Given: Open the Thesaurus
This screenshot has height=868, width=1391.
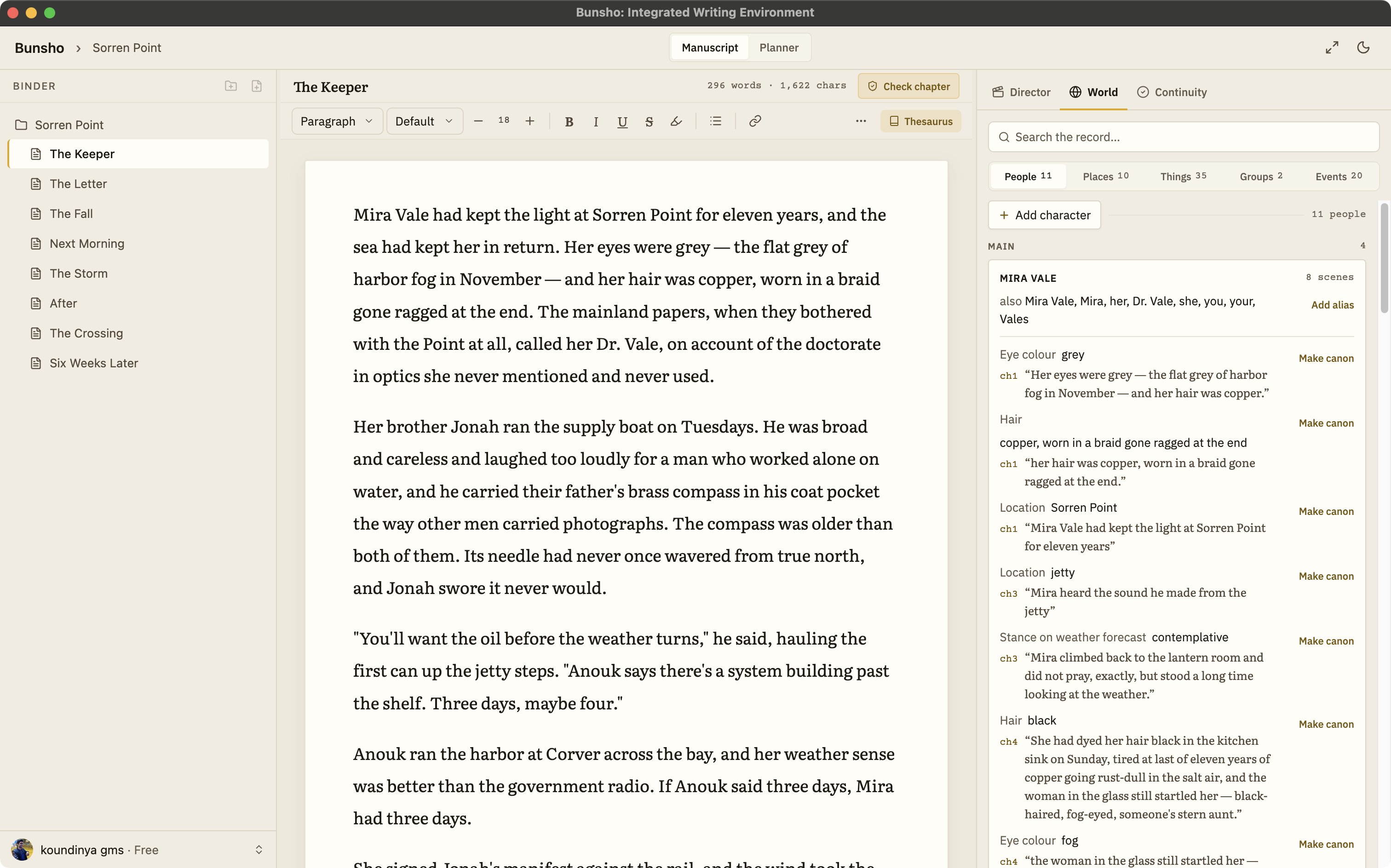Looking at the screenshot, I should pos(920,121).
